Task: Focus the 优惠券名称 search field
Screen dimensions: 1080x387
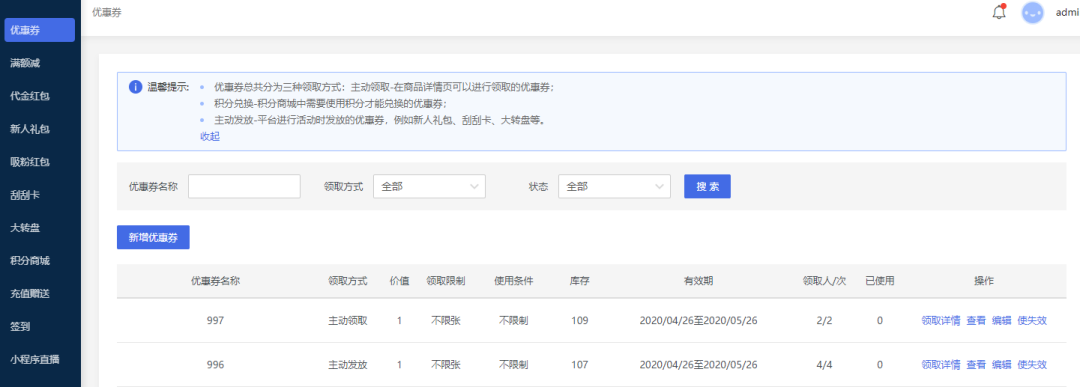Action: [244, 187]
